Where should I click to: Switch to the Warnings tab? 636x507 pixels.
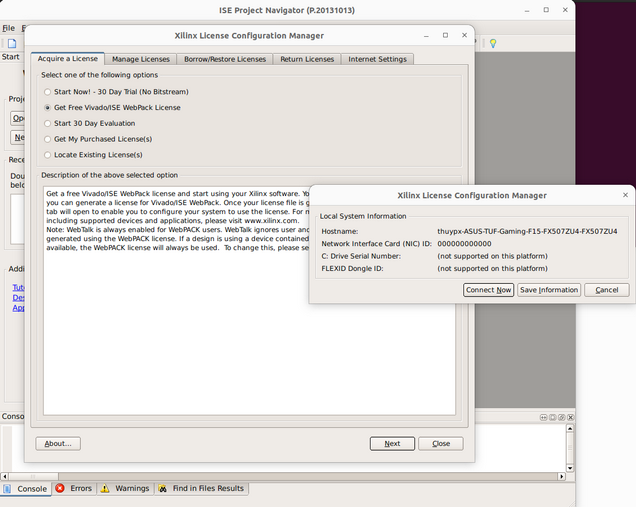(125, 488)
